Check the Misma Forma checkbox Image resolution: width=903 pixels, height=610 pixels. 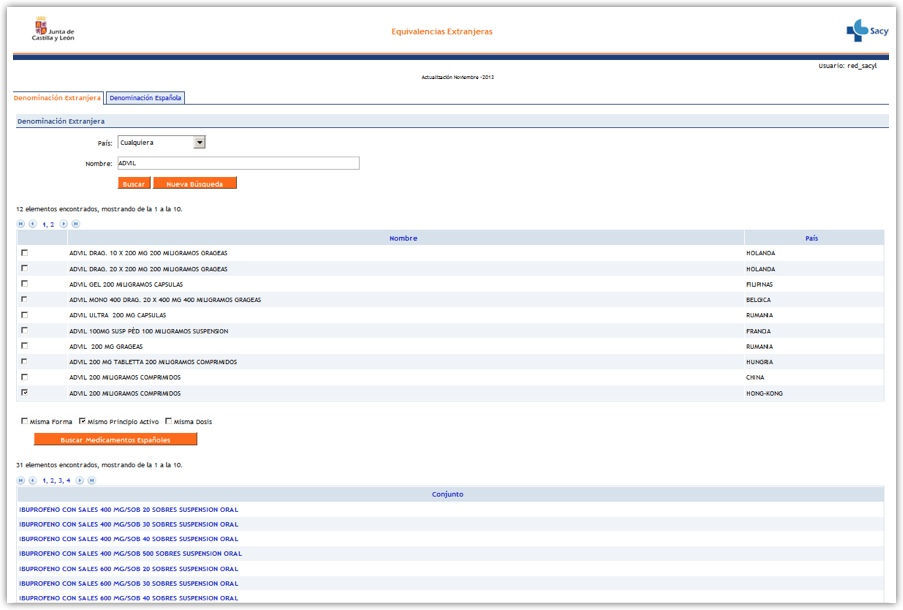click(24, 421)
